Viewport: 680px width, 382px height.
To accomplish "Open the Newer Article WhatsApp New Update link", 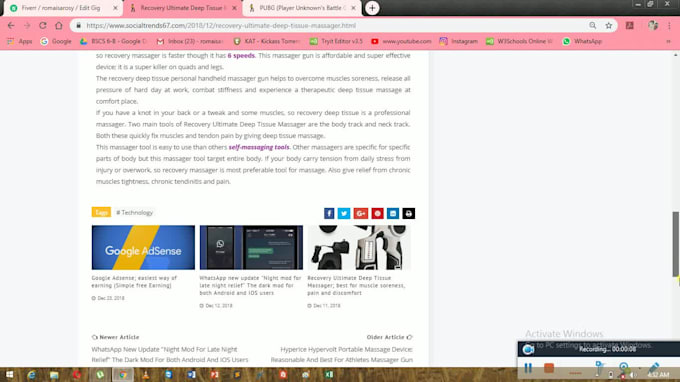I will pyautogui.click(x=170, y=354).
